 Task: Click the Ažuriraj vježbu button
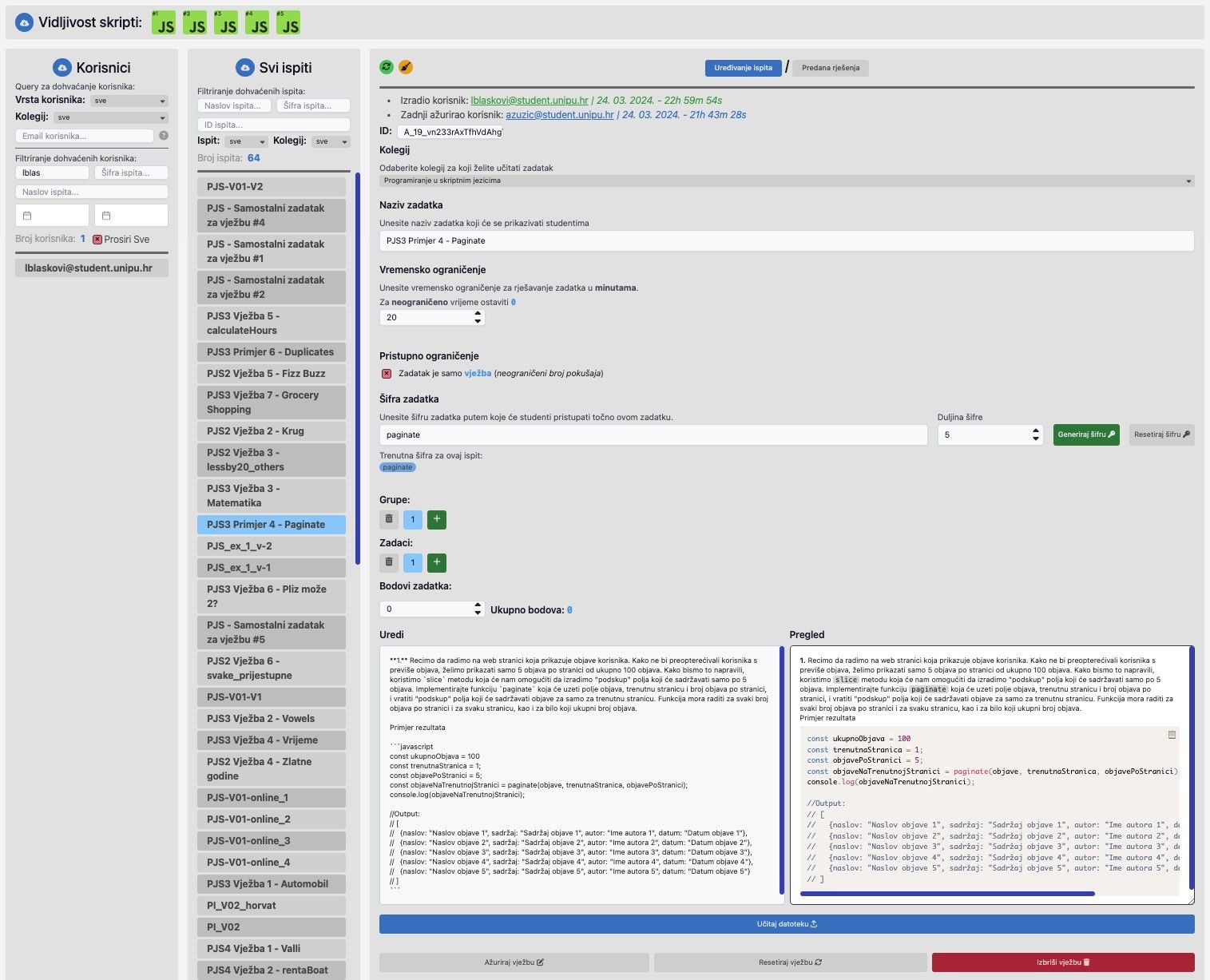tap(514, 962)
